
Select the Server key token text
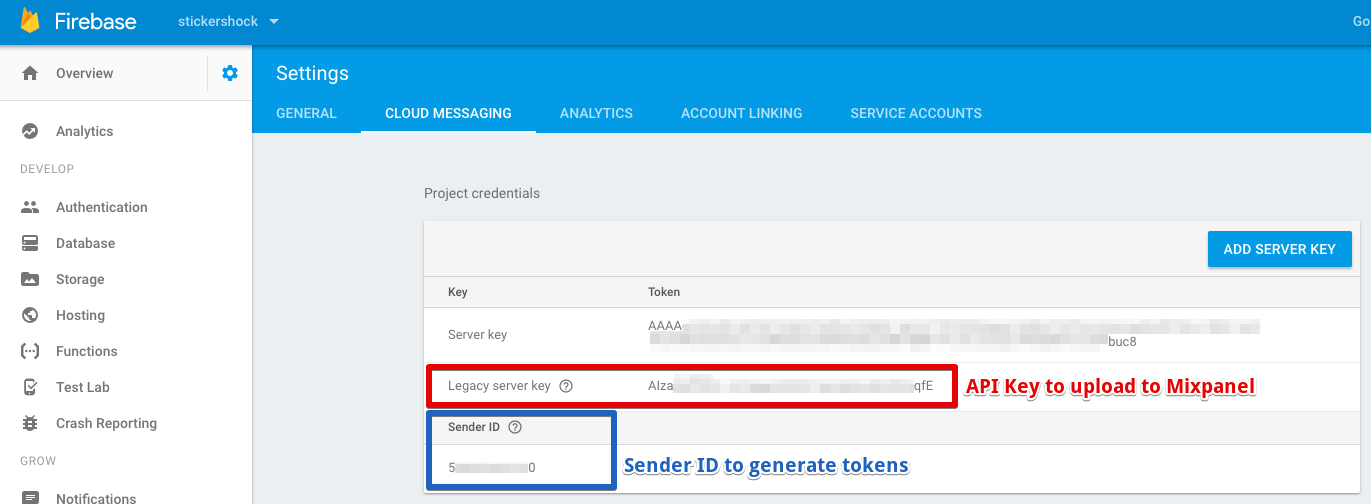(x=950, y=334)
